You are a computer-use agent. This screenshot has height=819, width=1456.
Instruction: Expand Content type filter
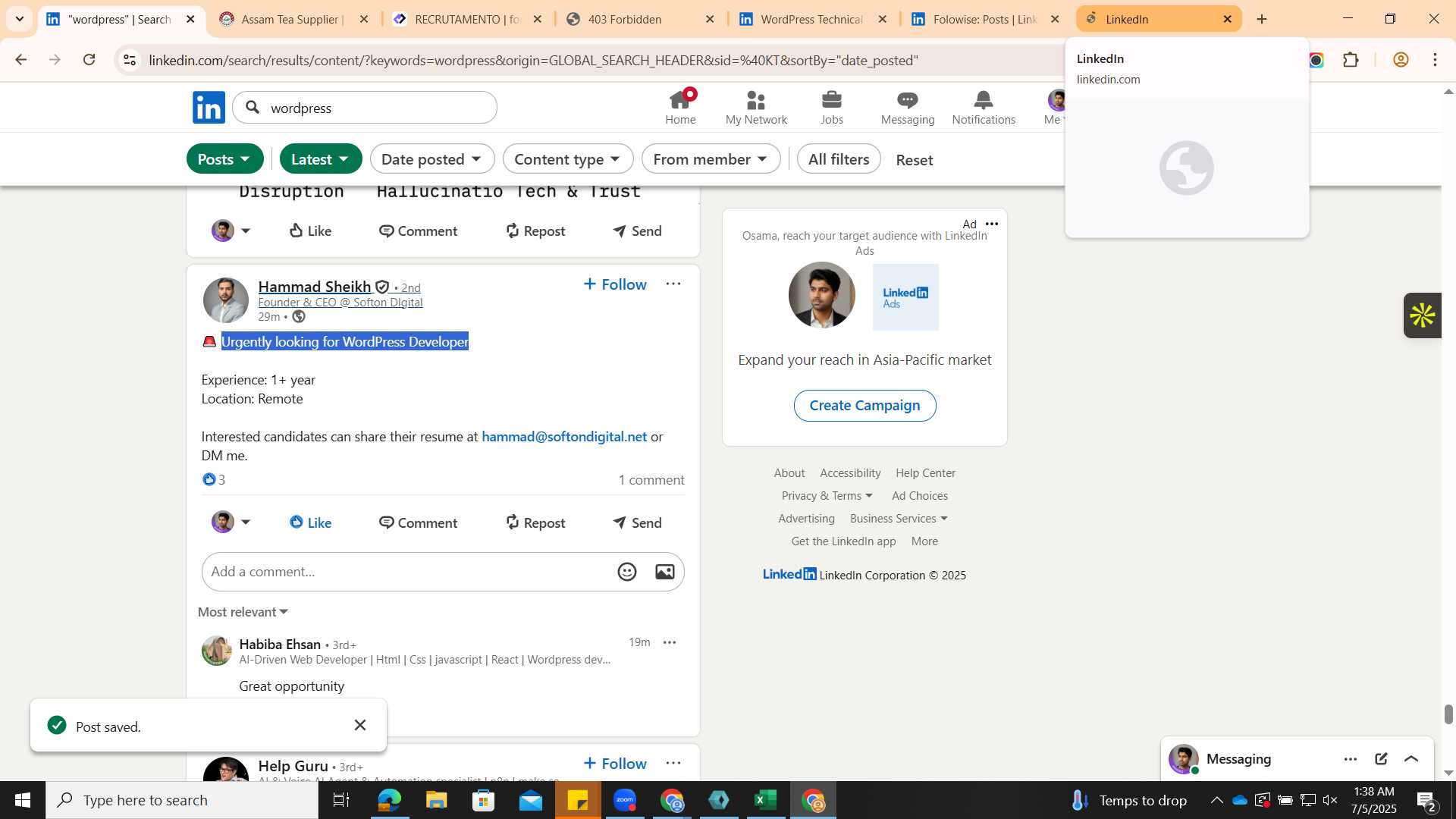[x=568, y=159]
